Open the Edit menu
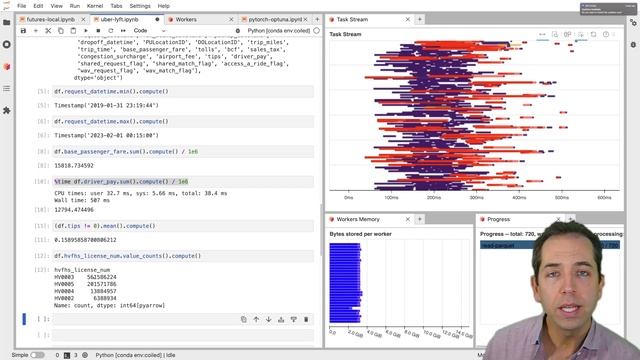This screenshot has height=360, width=640. click(x=38, y=6)
